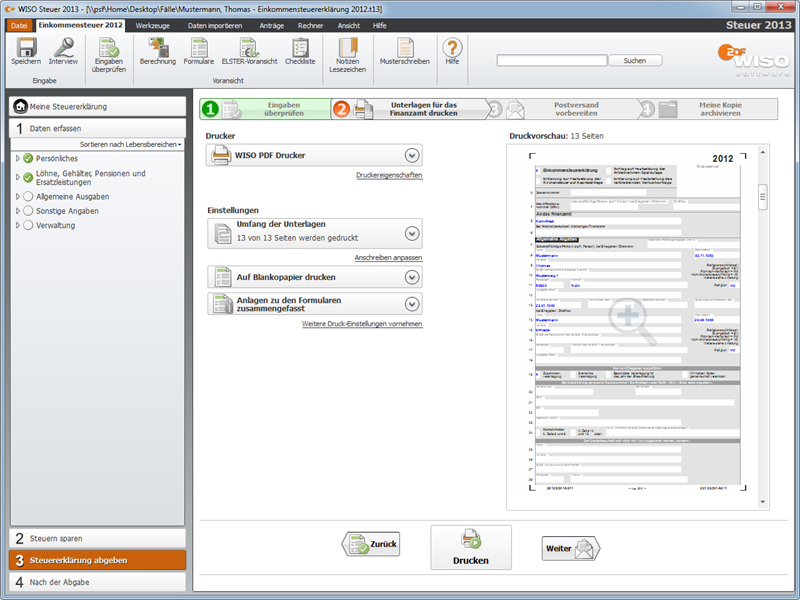Open the Anschreiben anpassen link

pyautogui.click(x=388, y=258)
